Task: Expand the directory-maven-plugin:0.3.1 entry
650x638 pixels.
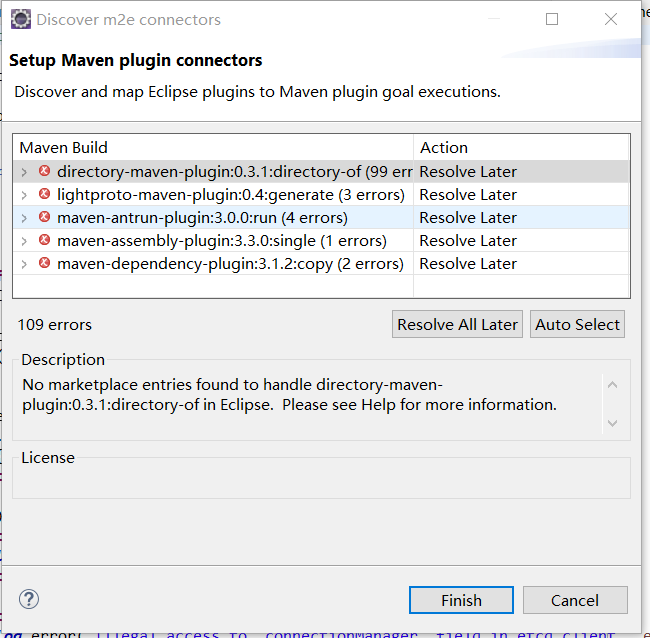Action: coord(24,172)
